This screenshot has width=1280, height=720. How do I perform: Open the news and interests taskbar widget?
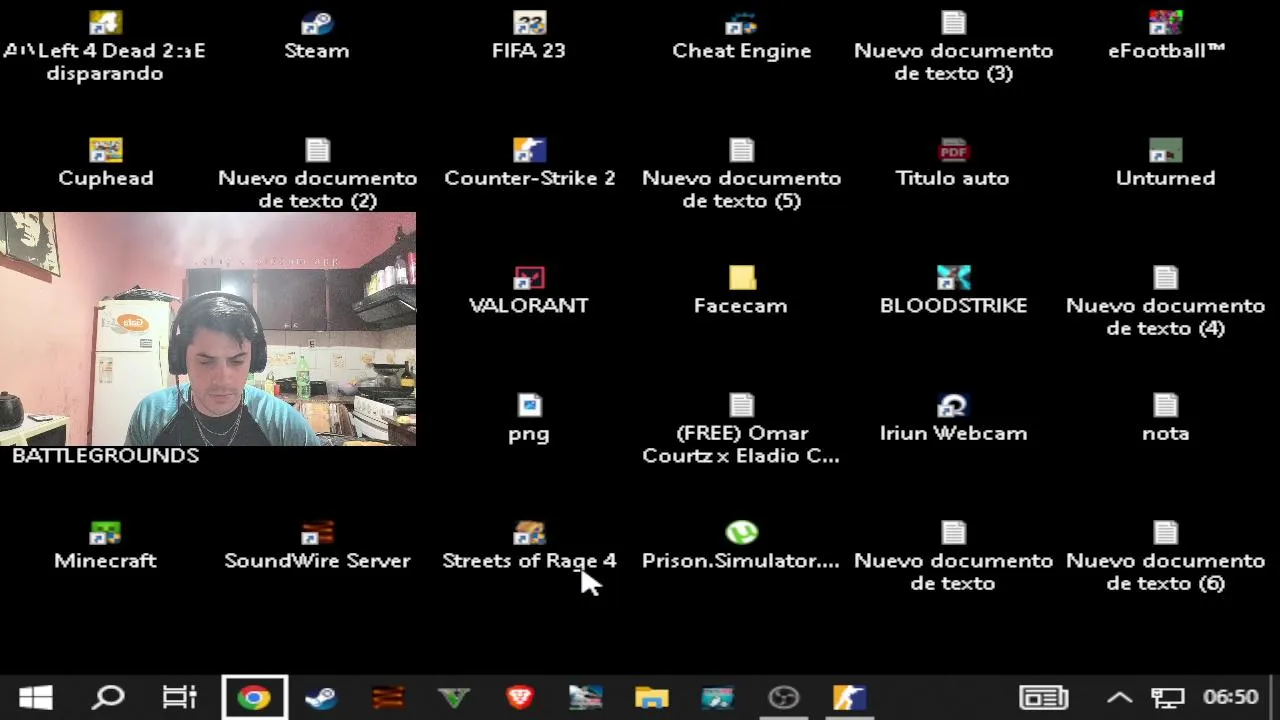click(x=1043, y=697)
